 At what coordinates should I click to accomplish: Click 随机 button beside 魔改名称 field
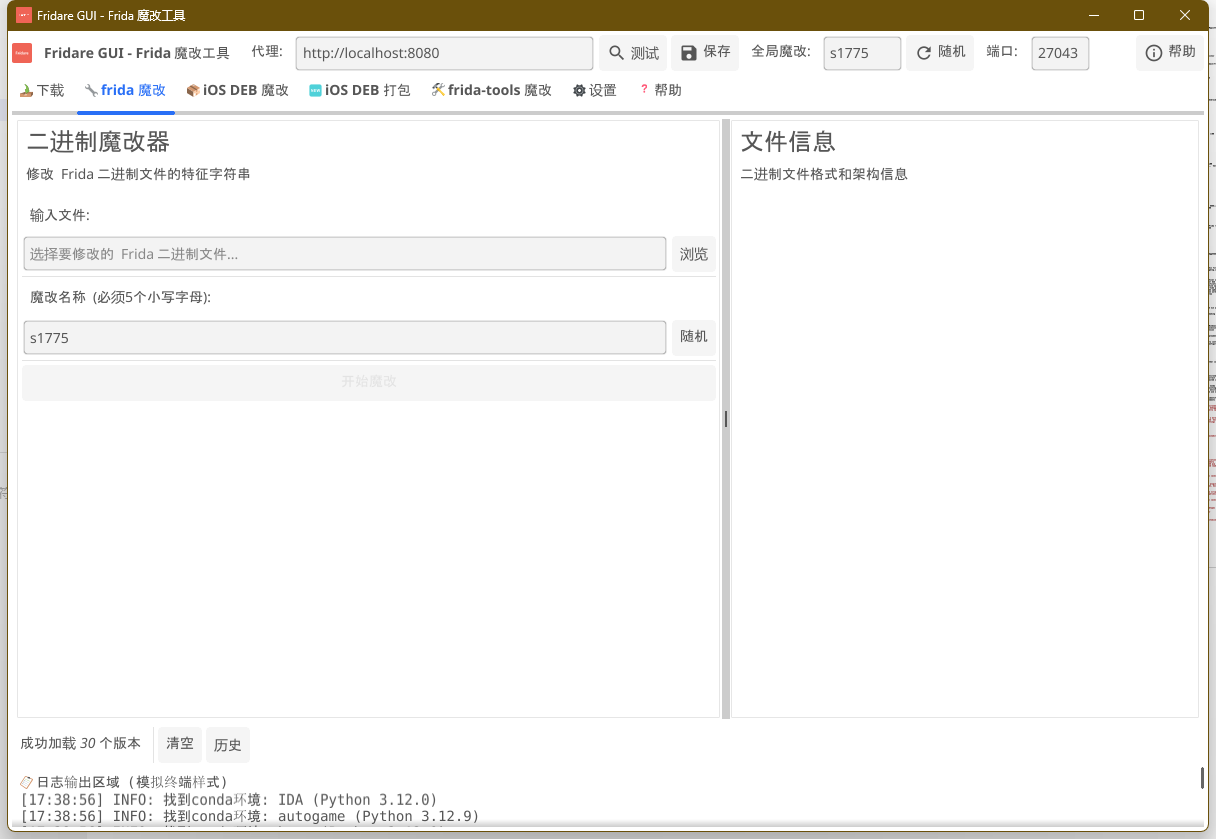694,337
